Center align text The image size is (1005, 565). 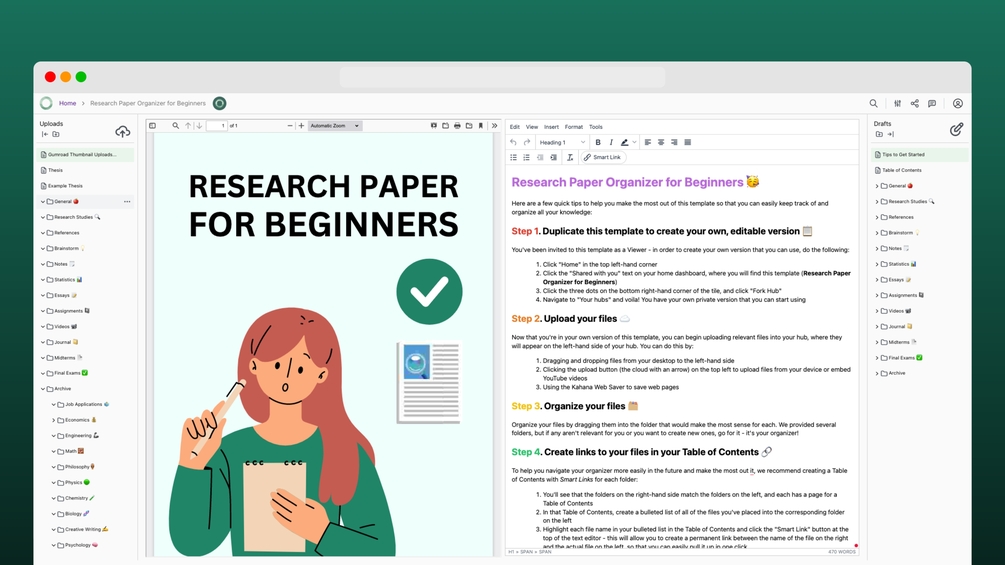(661, 142)
